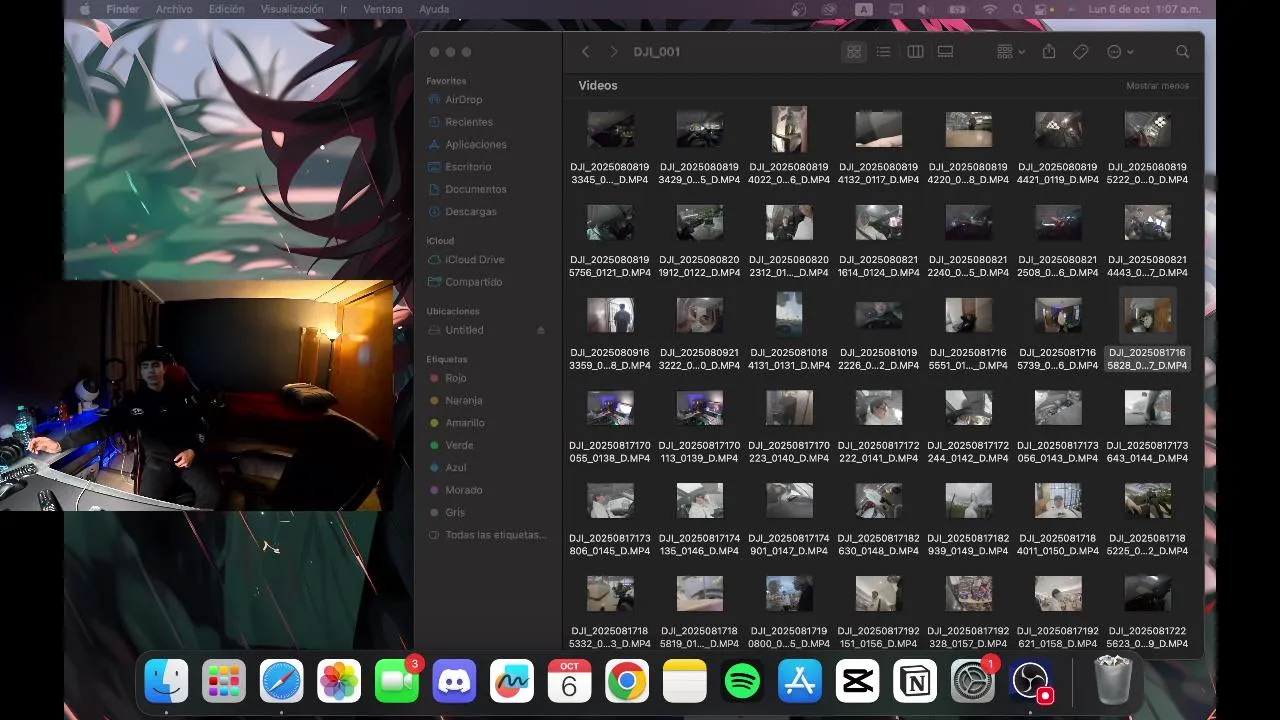Screen dimensions: 1280x720
Task: Open Photos from the Dock
Action: [x=340, y=682]
